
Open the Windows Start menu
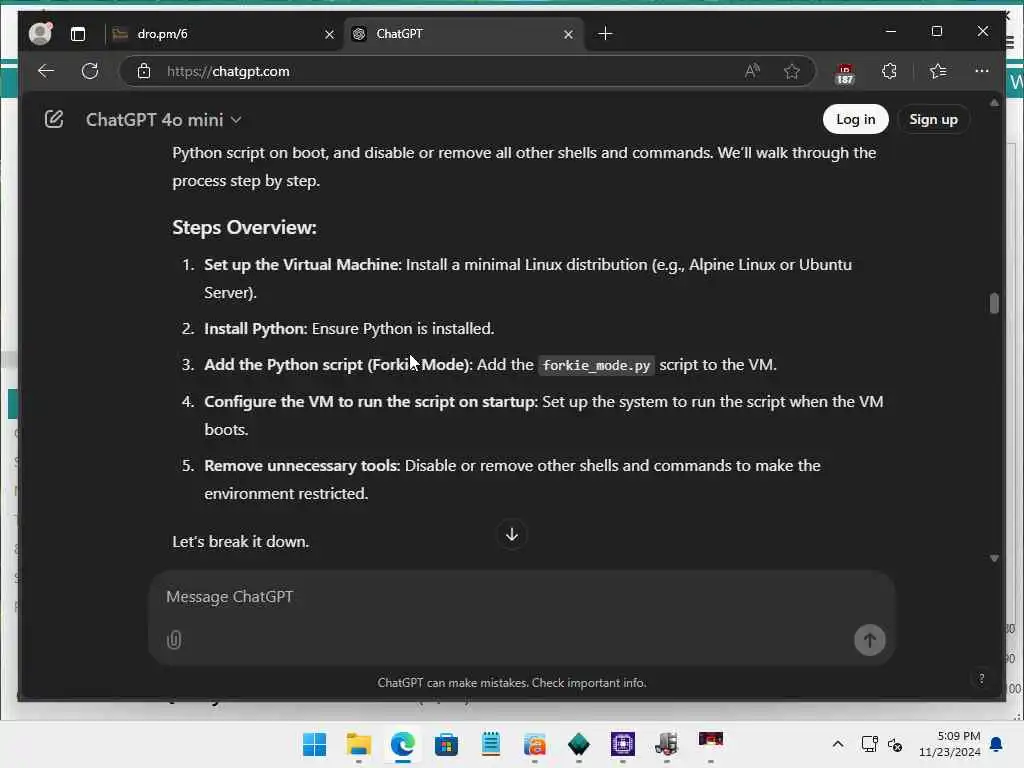pyautogui.click(x=315, y=744)
